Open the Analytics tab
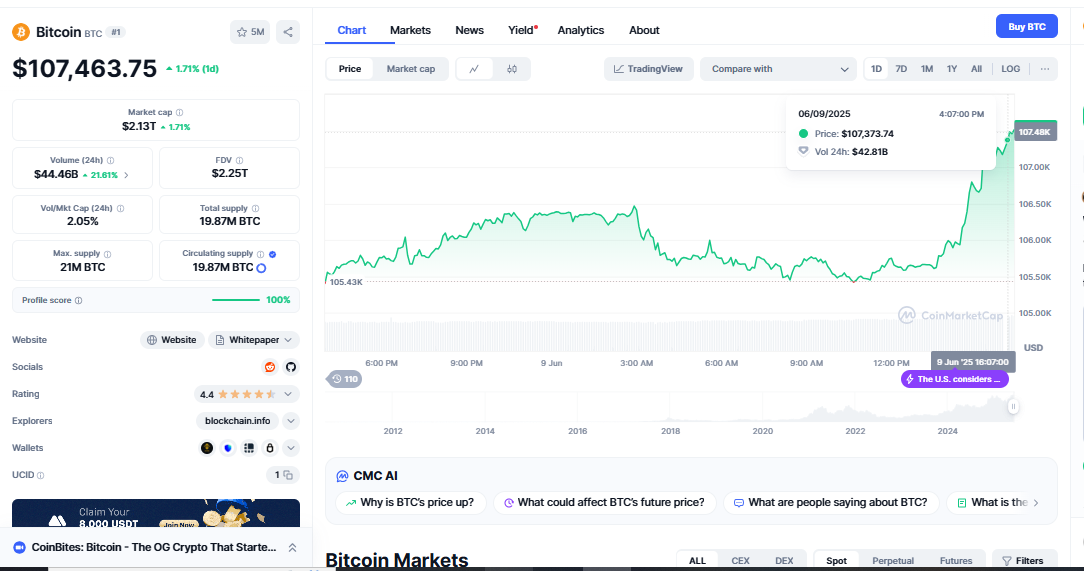Image resolution: width=1084 pixels, height=571 pixels. coord(581,30)
